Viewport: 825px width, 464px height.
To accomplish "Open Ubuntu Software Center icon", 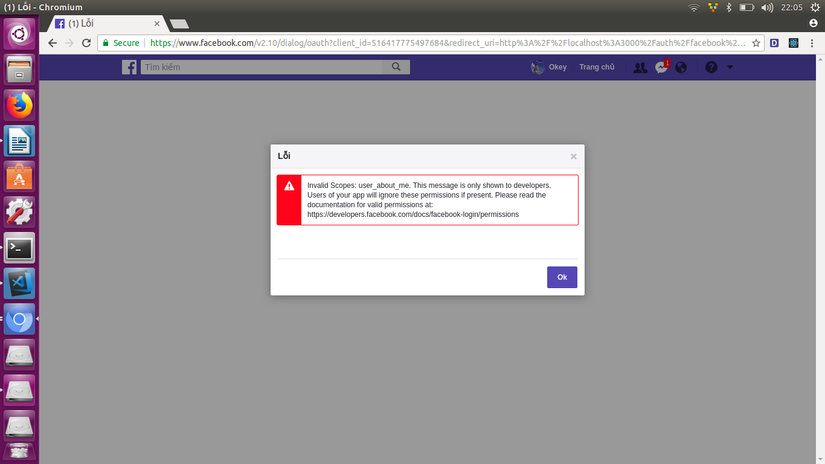I will [x=19, y=177].
